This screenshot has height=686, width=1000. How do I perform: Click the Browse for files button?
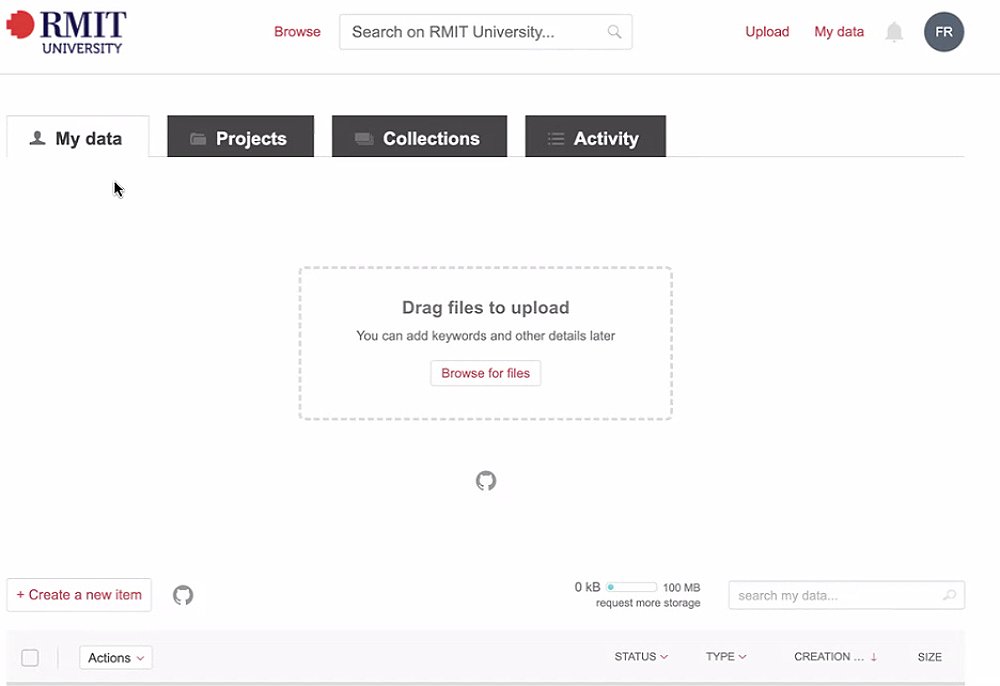[x=486, y=373]
